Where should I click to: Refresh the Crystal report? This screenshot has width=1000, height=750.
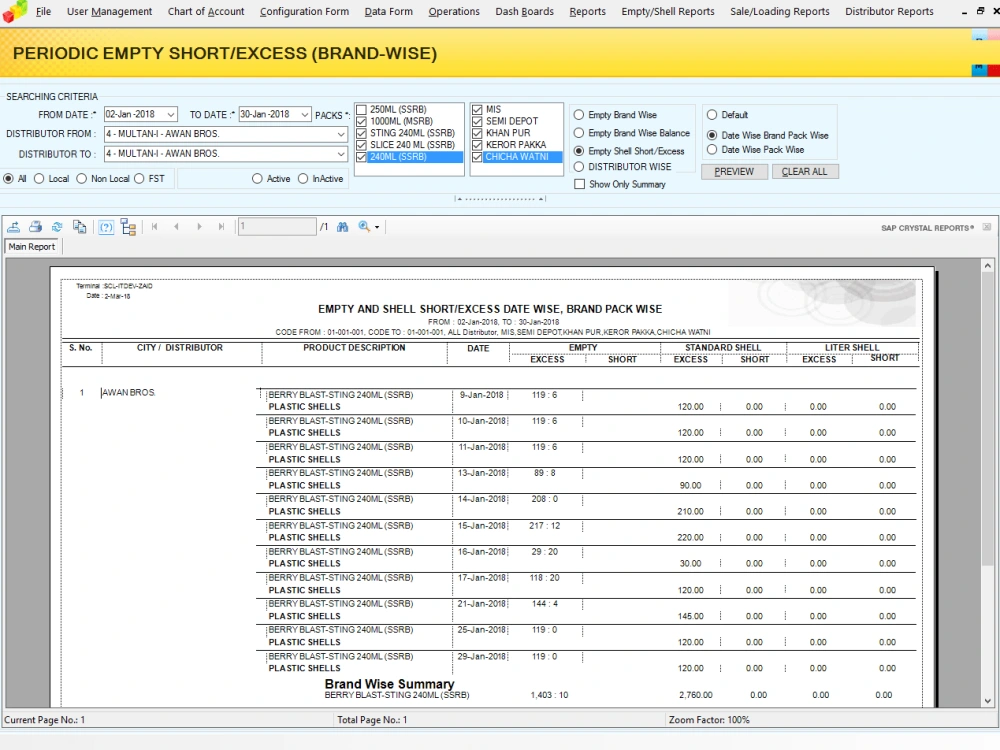point(57,226)
